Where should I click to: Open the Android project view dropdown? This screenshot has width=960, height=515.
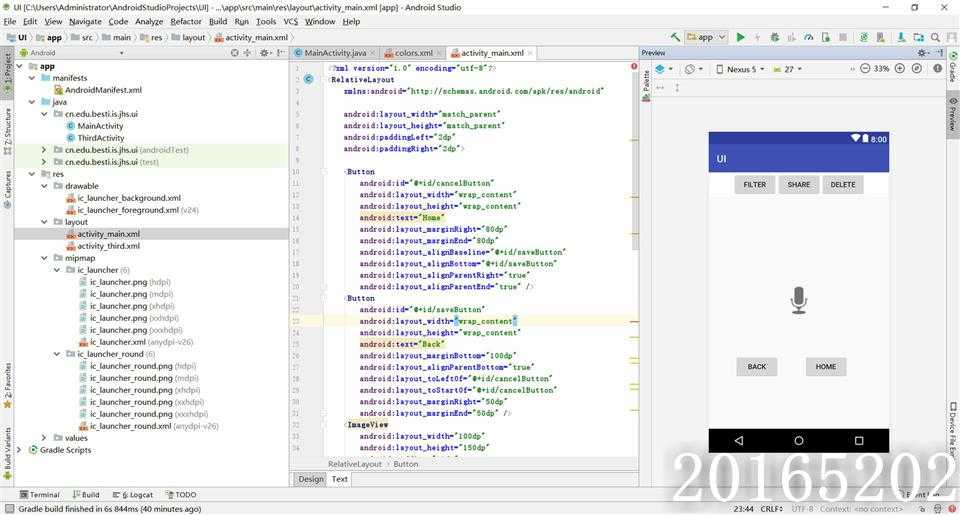[x=72, y=53]
